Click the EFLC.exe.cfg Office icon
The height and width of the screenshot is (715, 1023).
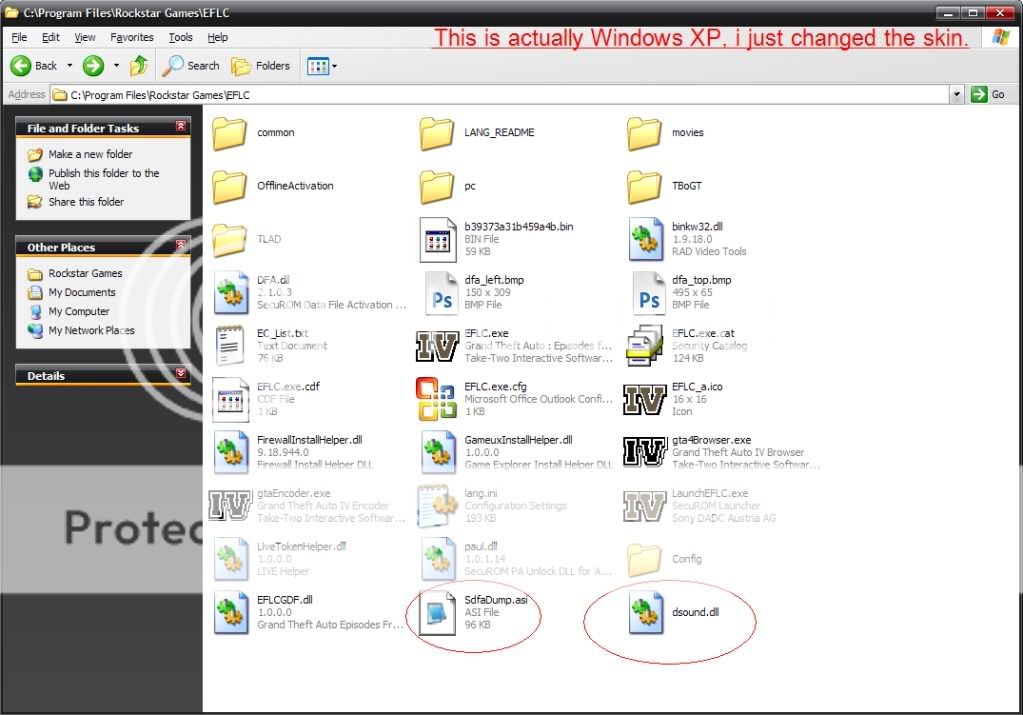coord(437,399)
